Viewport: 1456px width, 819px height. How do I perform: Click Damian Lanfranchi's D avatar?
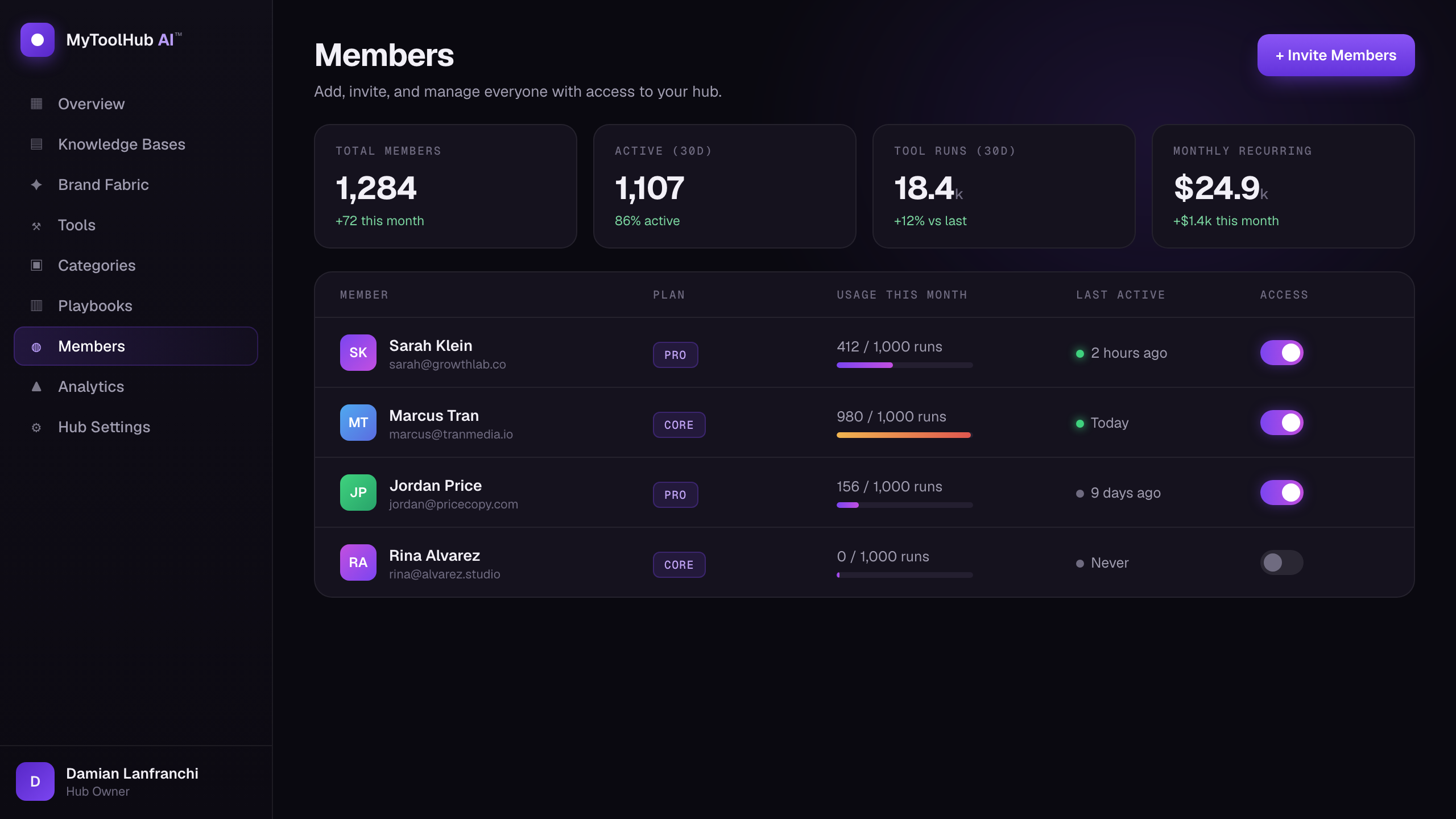(x=35, y=781)
